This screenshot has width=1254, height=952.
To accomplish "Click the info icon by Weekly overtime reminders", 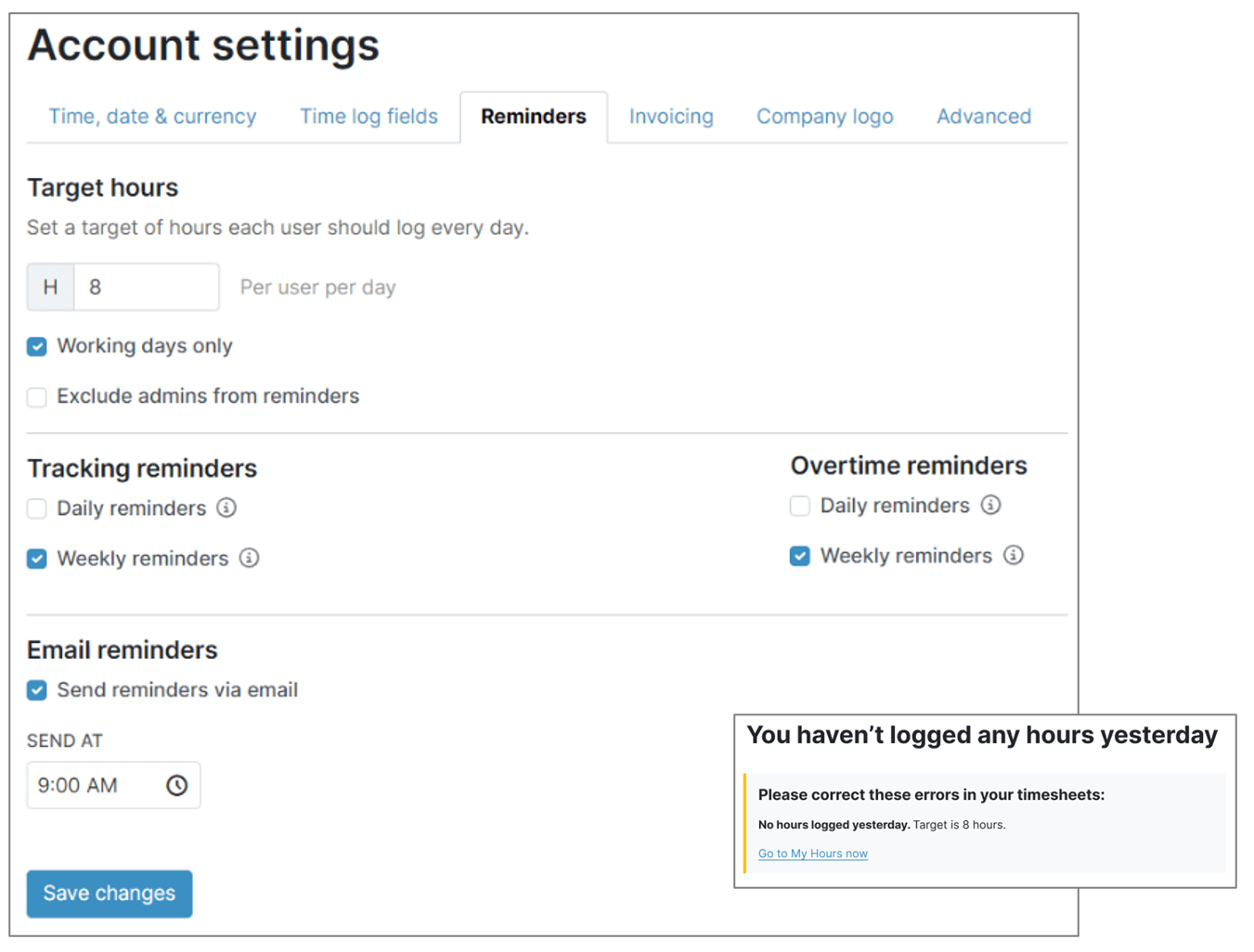I will click(1015, 555).
